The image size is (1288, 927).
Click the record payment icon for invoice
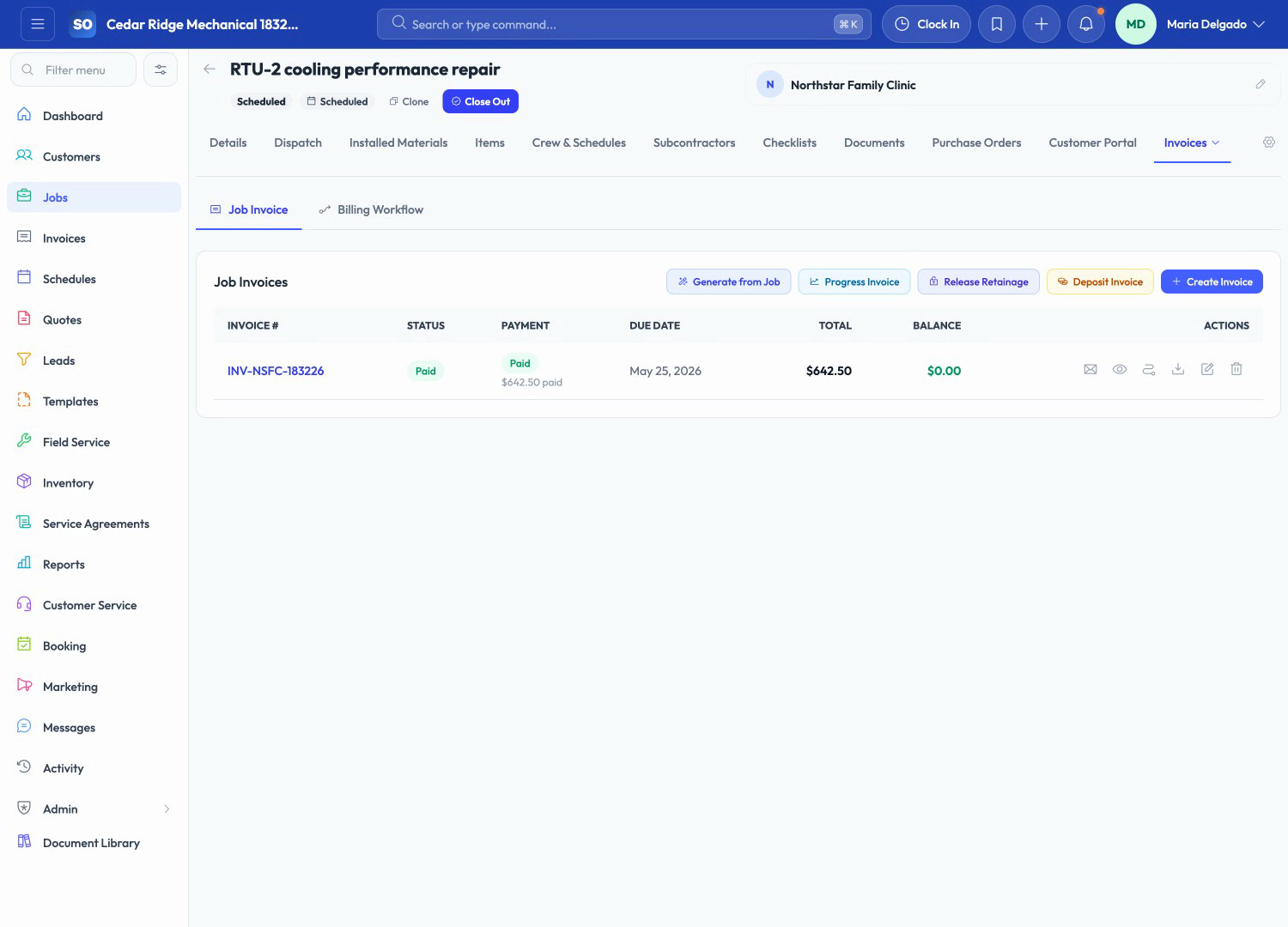(1149, 369)
